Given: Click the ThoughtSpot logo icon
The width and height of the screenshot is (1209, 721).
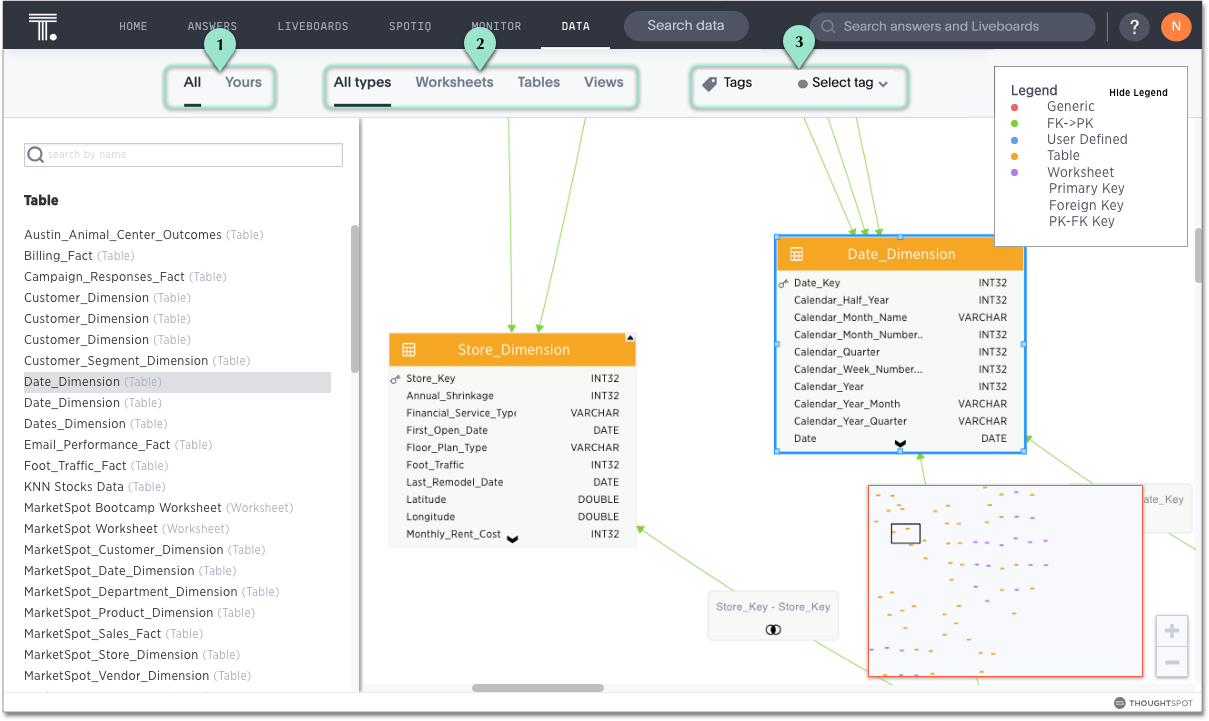Looking at the screenshot, I should [x=42, y=27].
